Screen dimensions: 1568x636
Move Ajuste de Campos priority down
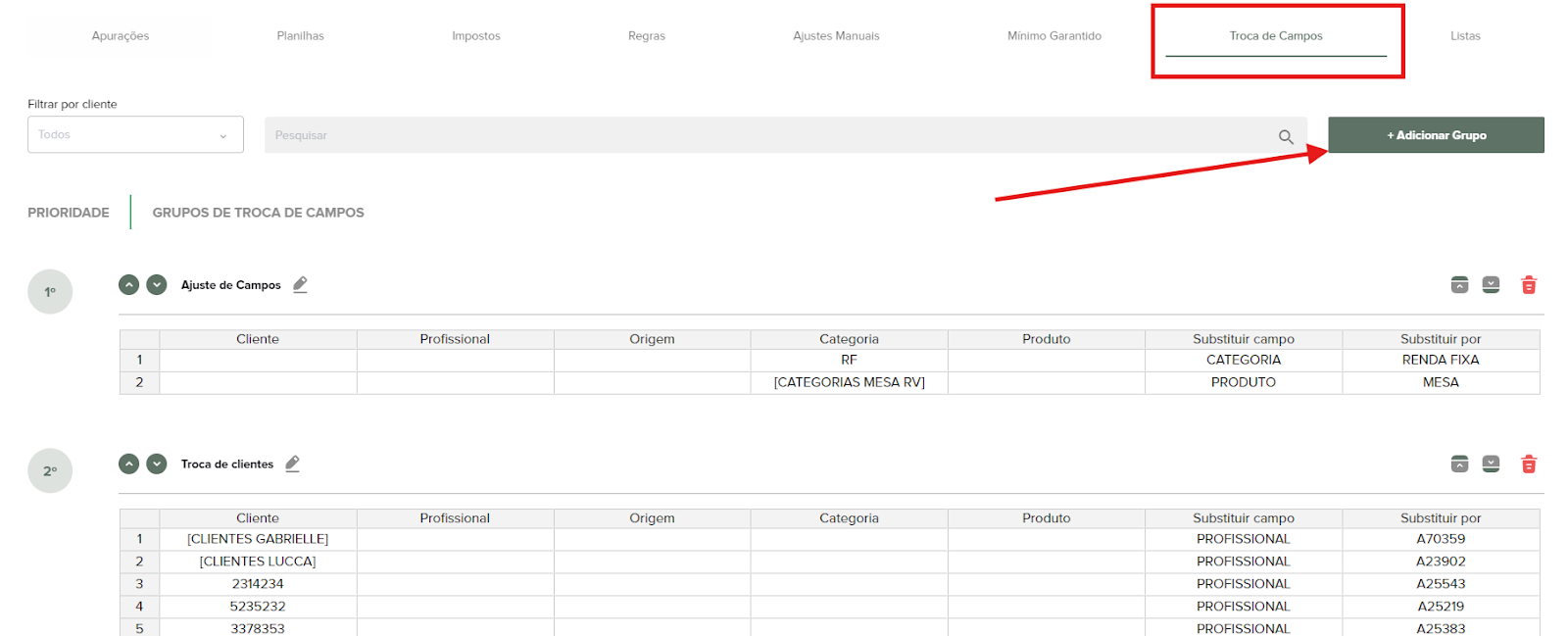click(157, 285)
